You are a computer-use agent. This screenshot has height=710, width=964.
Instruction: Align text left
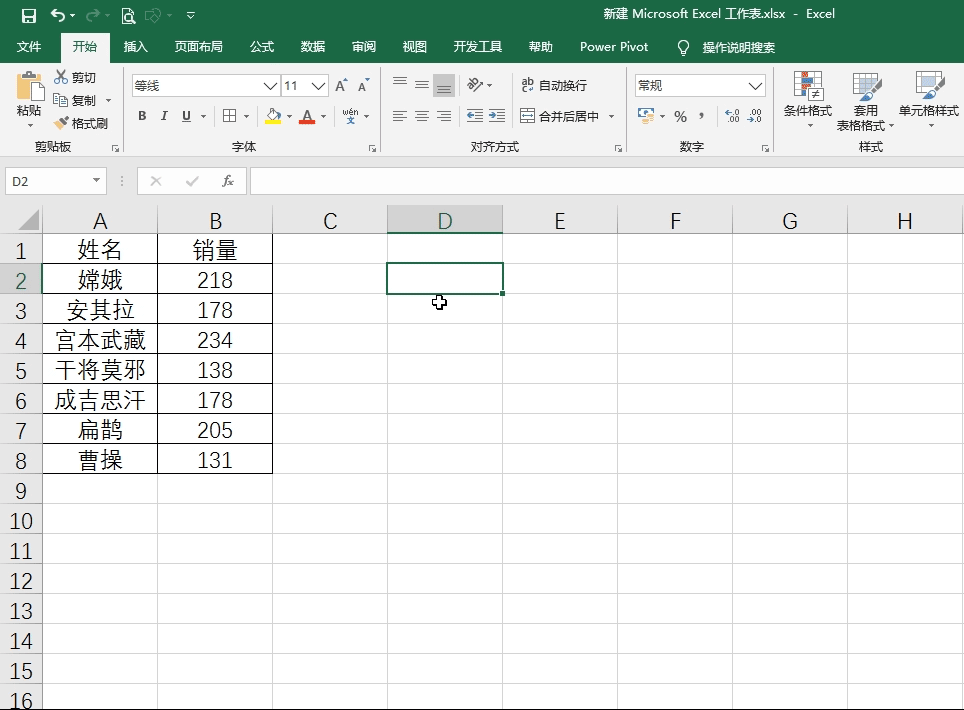coord(400,116)
